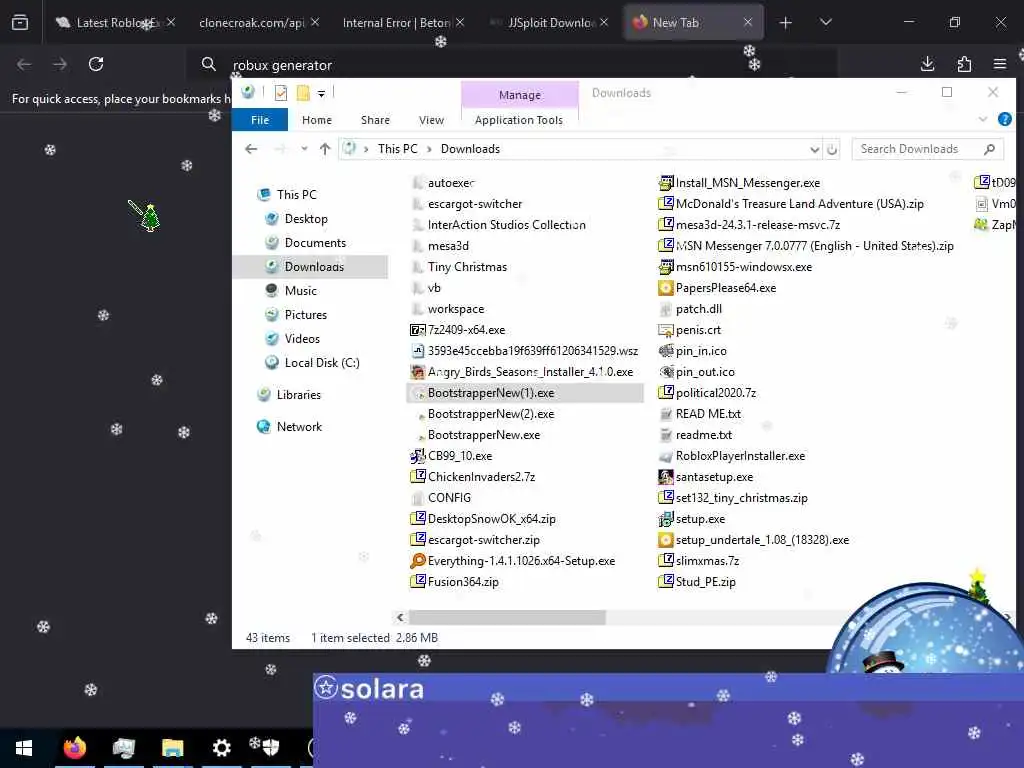1024x768 pixels.
Task: Open Application Tools ribbon tab
Action: 519,120
